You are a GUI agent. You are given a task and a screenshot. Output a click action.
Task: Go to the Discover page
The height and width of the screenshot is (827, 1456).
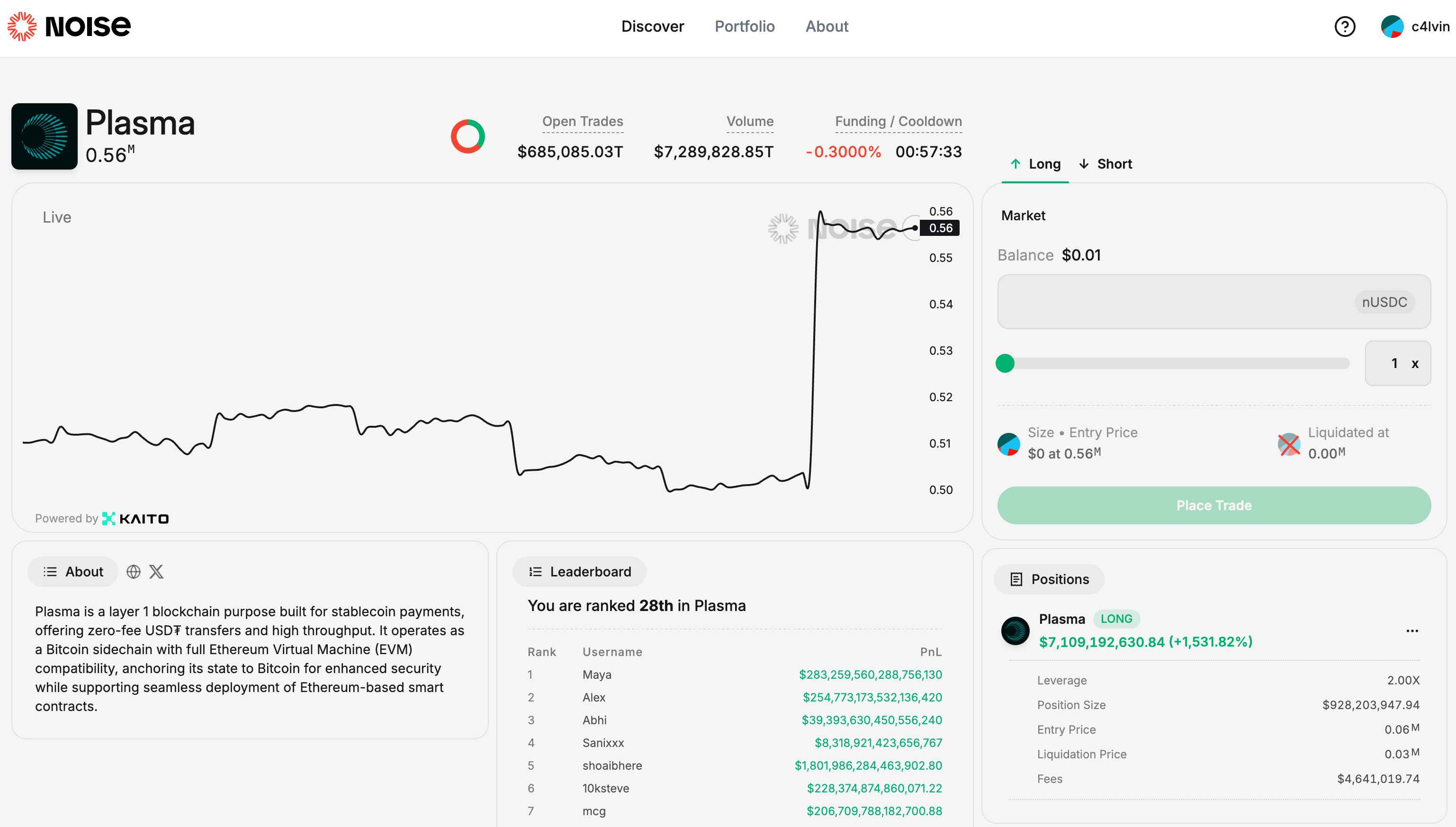[x=653, y=27]
